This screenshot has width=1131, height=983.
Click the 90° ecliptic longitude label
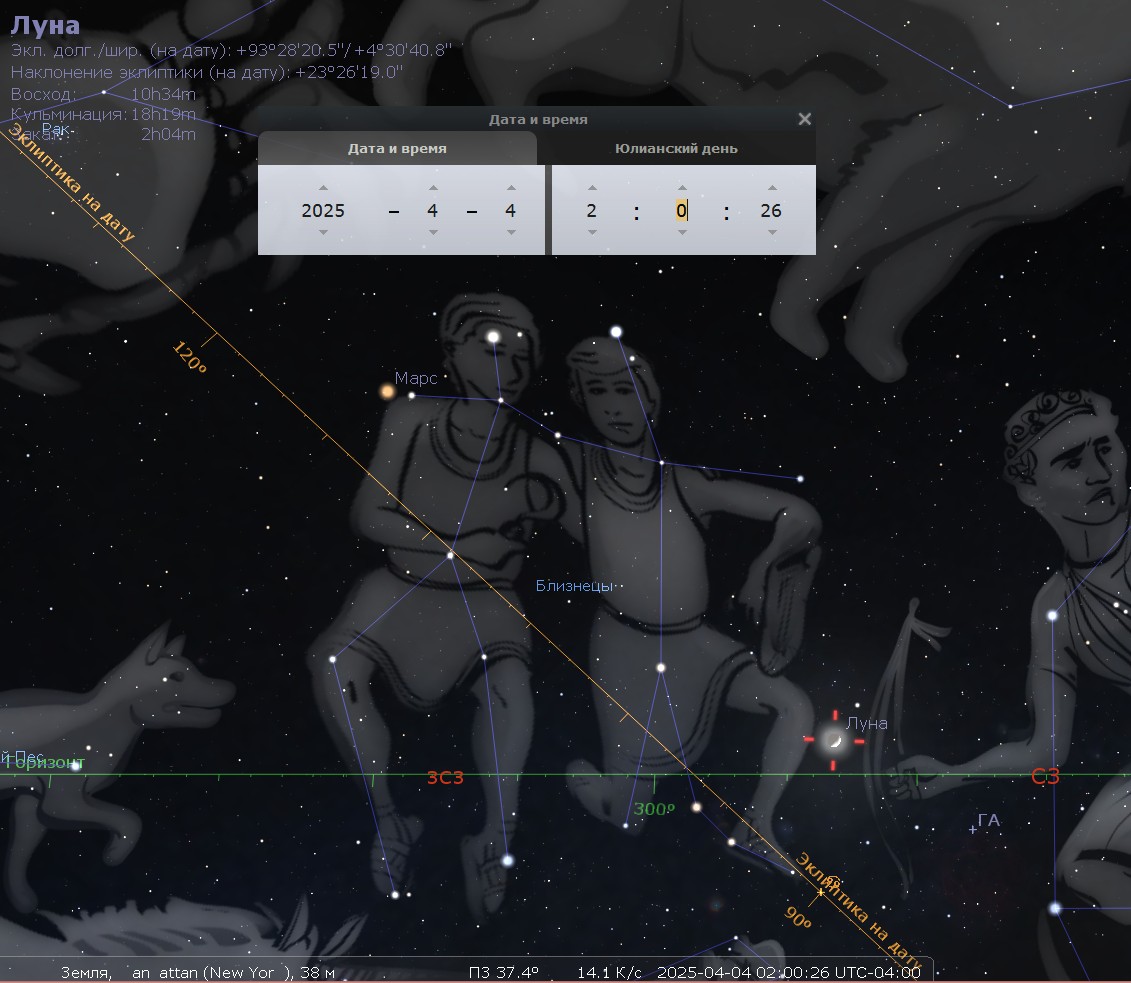pos(798,917)
